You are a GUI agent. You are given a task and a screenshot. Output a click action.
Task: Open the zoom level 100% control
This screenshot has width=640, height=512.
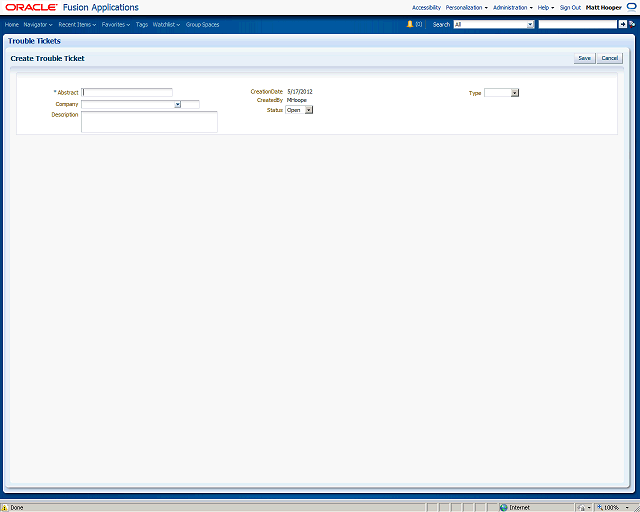[612, 508]
